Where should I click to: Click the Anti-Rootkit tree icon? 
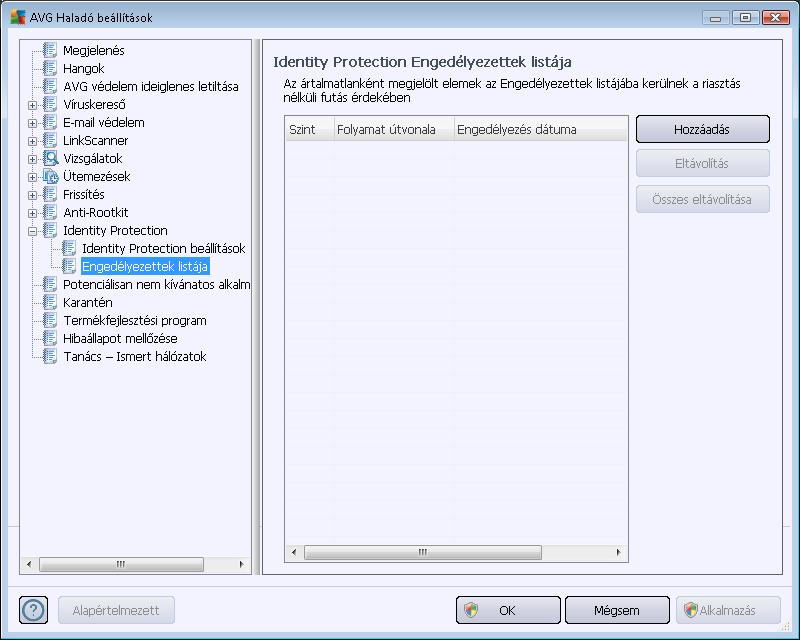coord(50,212)
